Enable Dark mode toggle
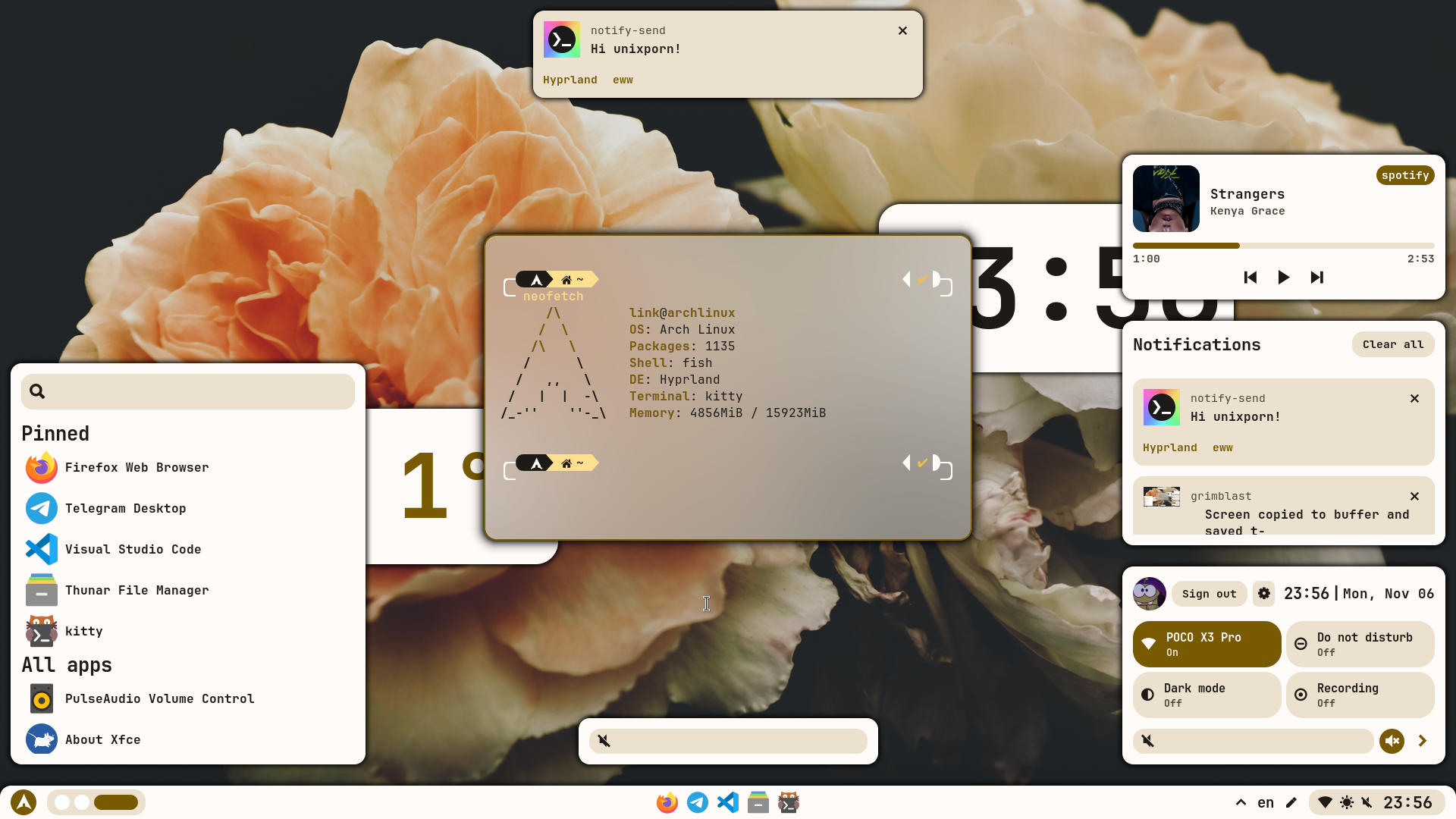 click(x=1207, y=695)
